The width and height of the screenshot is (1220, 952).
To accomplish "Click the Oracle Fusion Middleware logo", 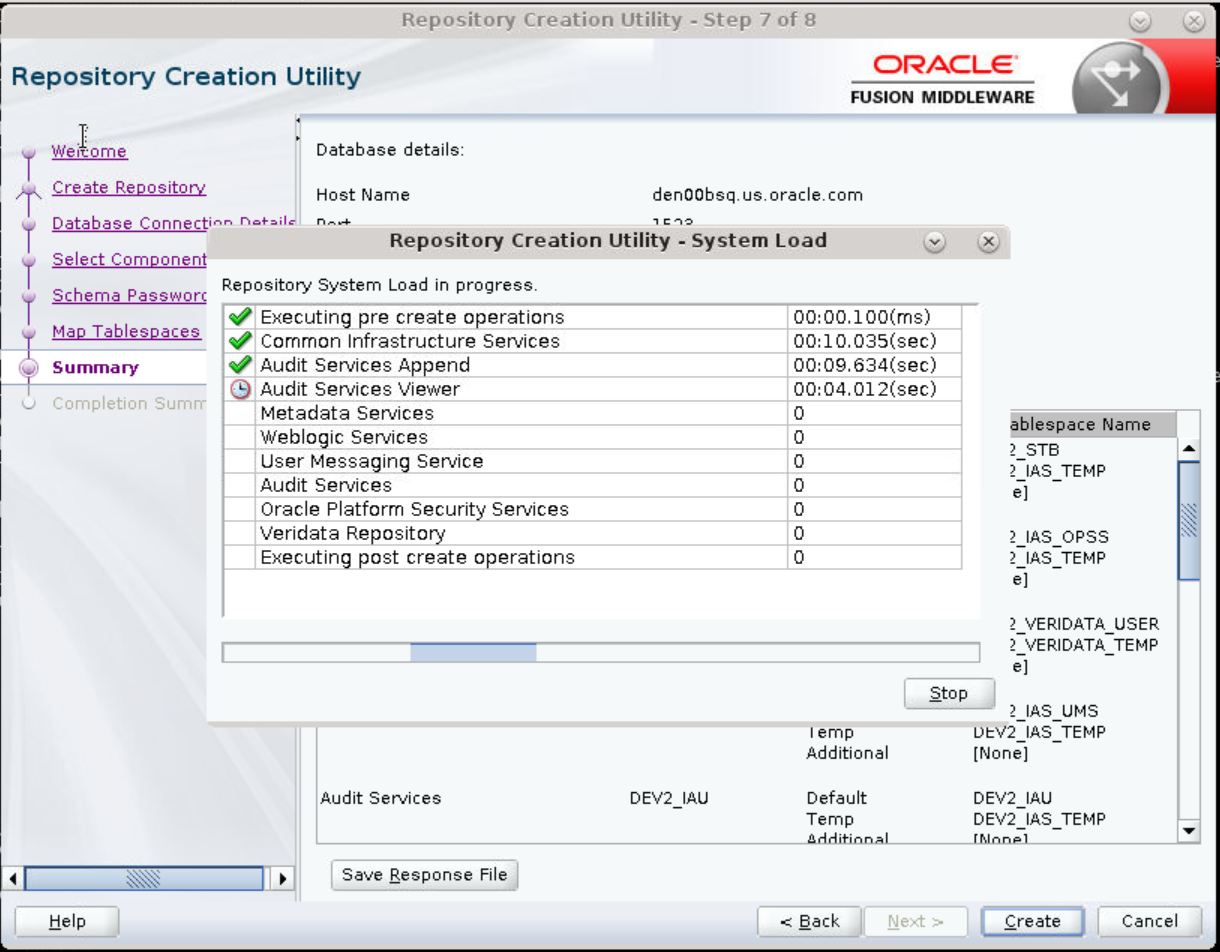I will tap(944, 79).
